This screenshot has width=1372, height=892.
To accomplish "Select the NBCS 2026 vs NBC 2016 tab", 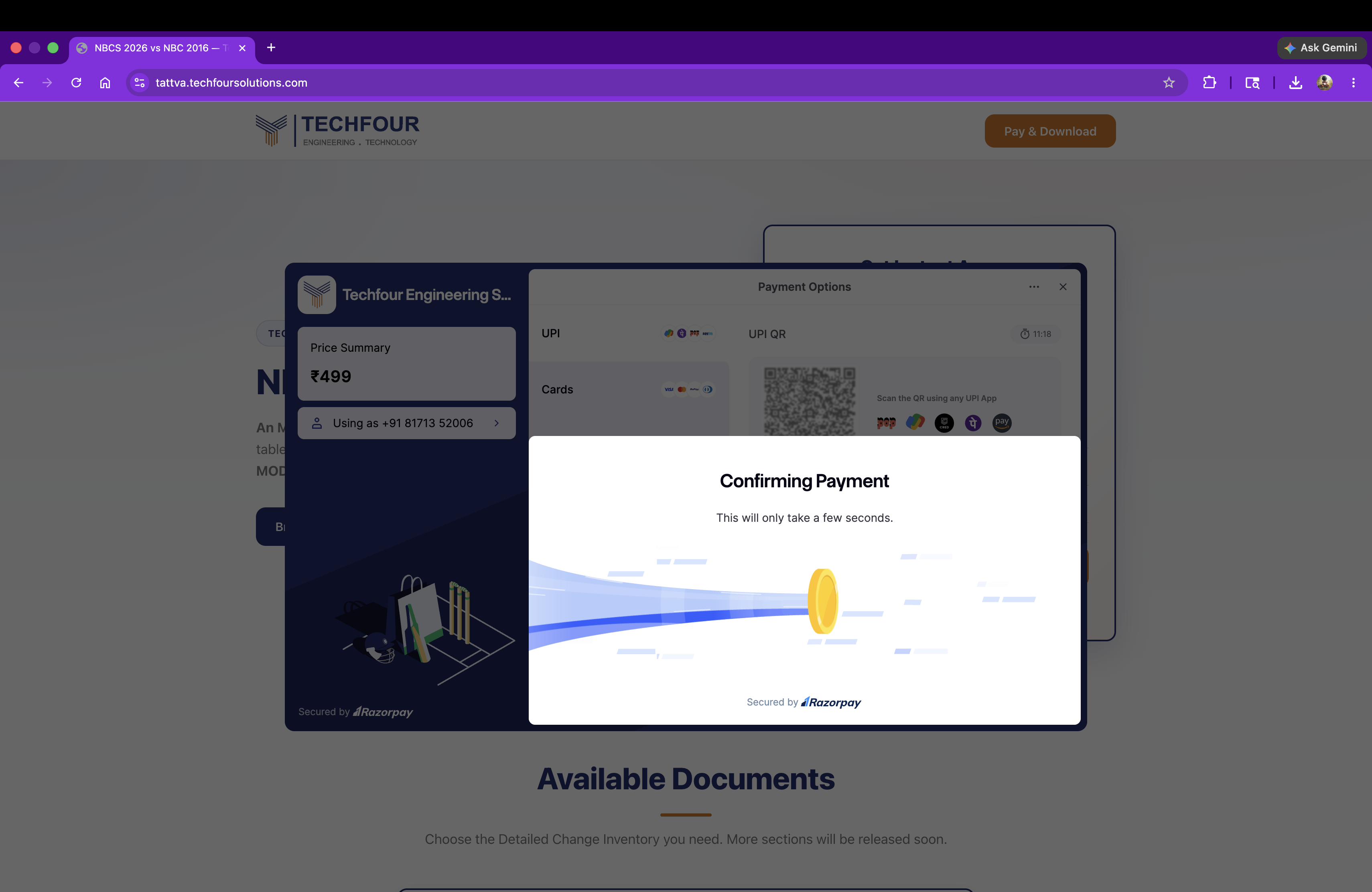I will click(162, 48).
